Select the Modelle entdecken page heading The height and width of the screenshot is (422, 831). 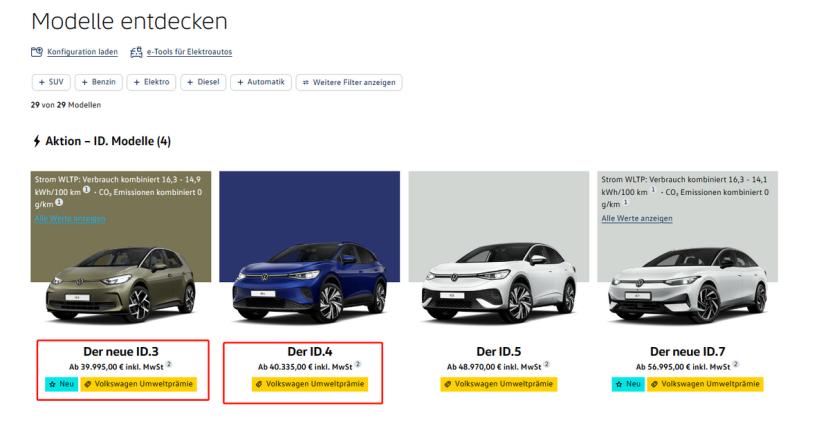(x=129, y=22)
